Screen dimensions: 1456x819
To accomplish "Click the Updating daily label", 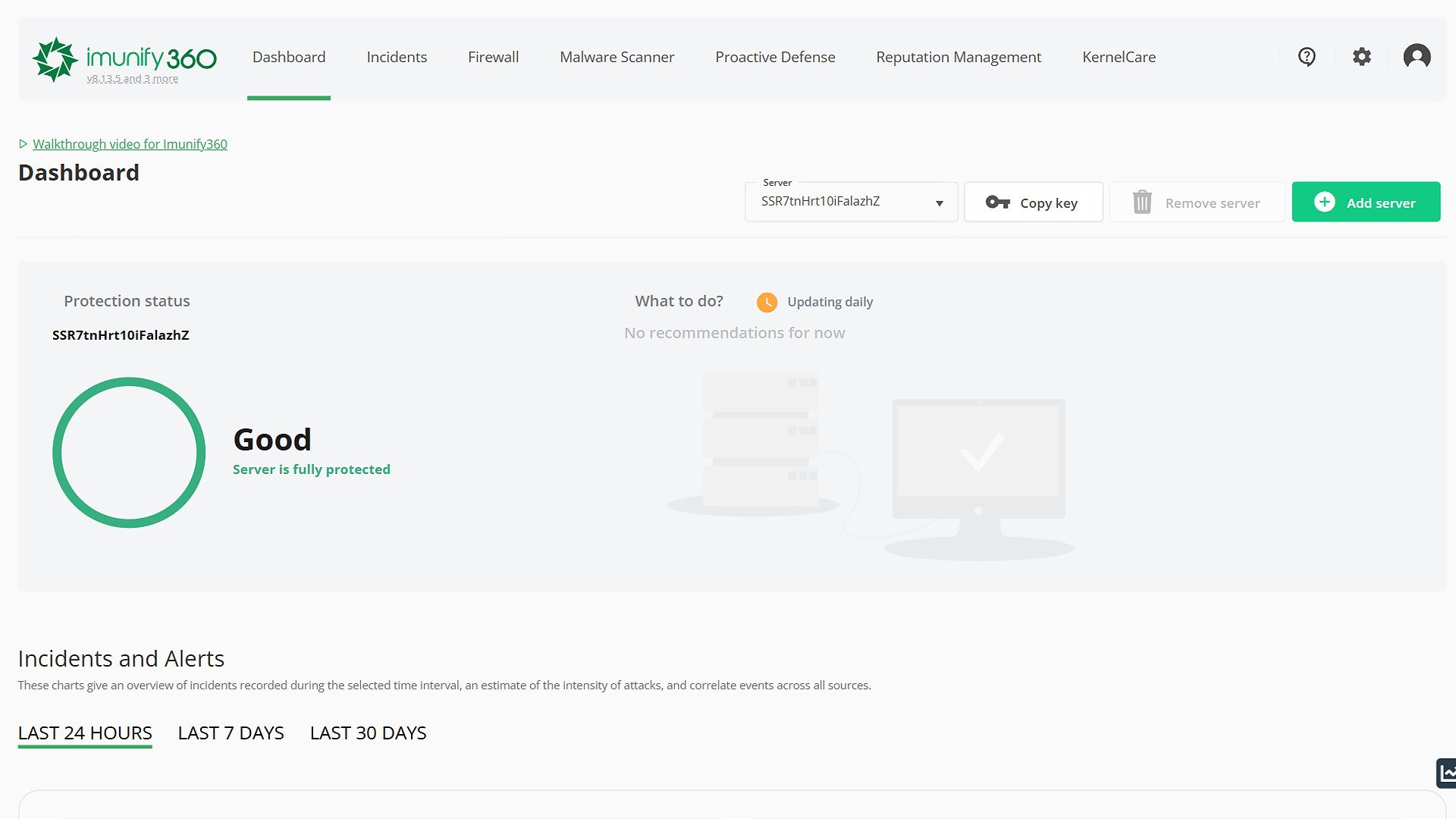I will [x=830, y=302].
